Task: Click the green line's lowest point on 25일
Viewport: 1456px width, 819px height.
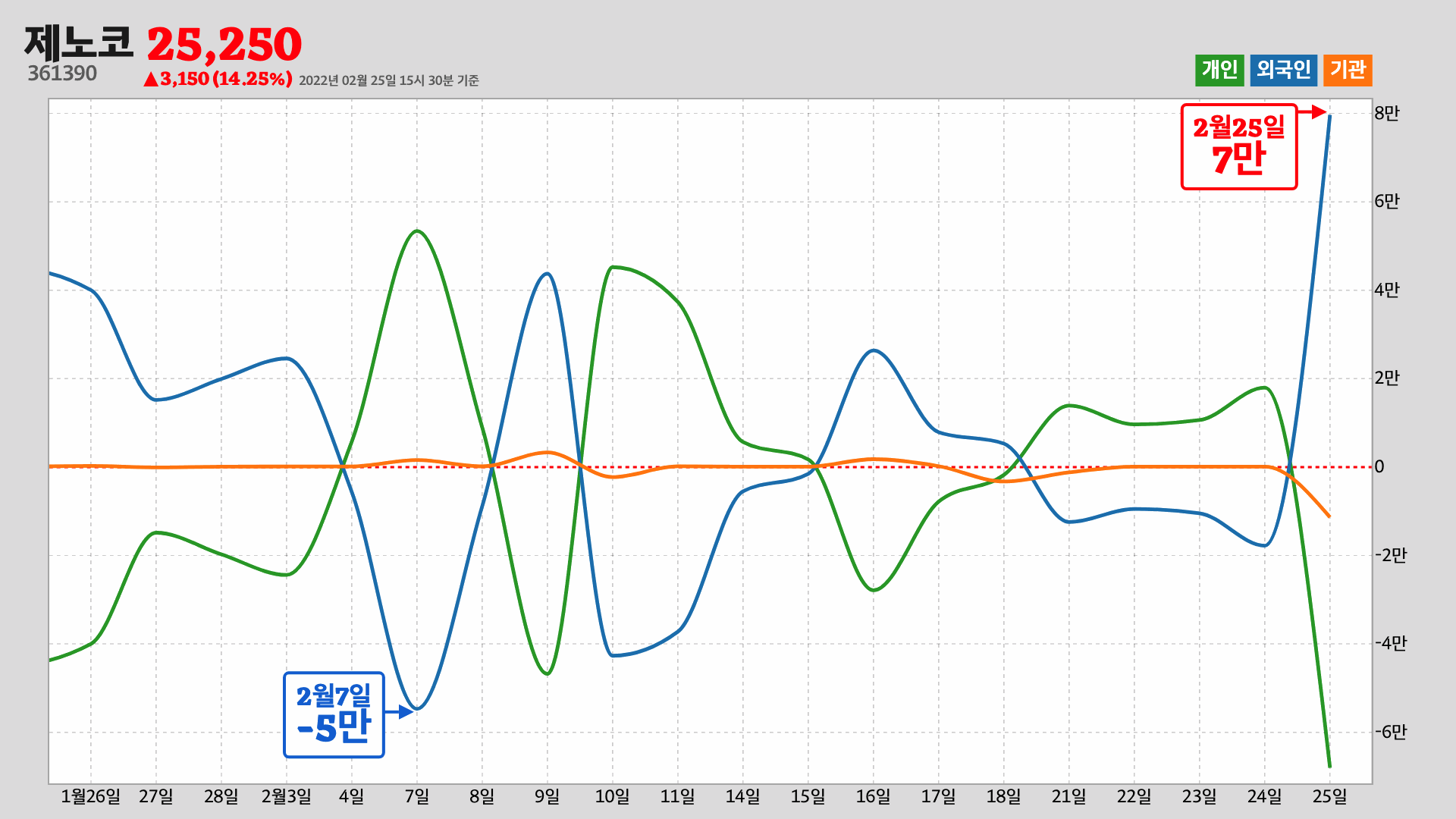Action: point(1329,766)
